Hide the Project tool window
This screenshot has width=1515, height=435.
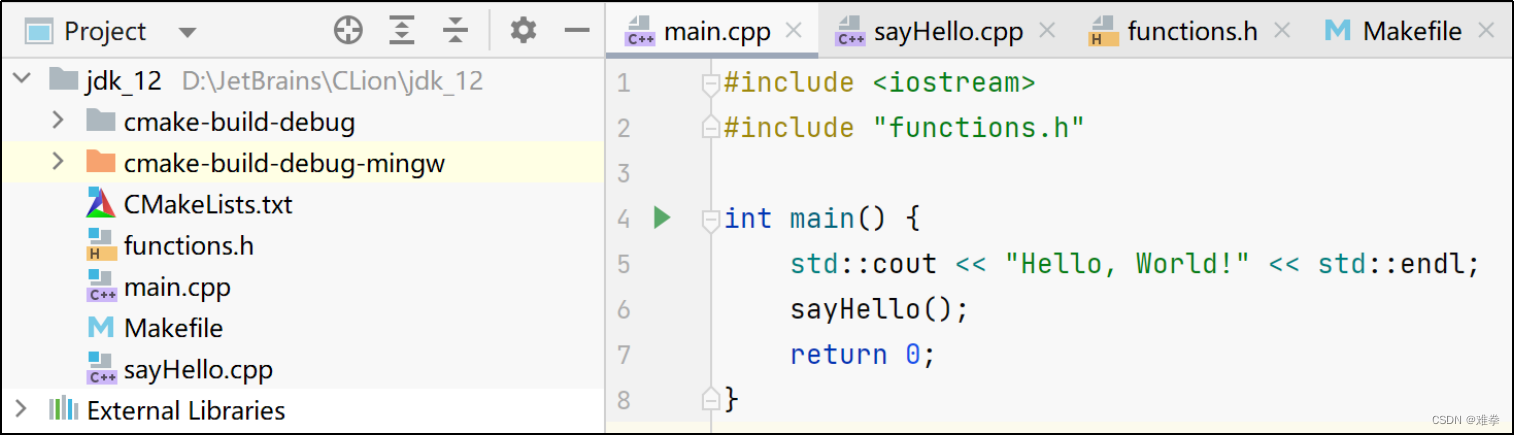click(x=577, y=31)
